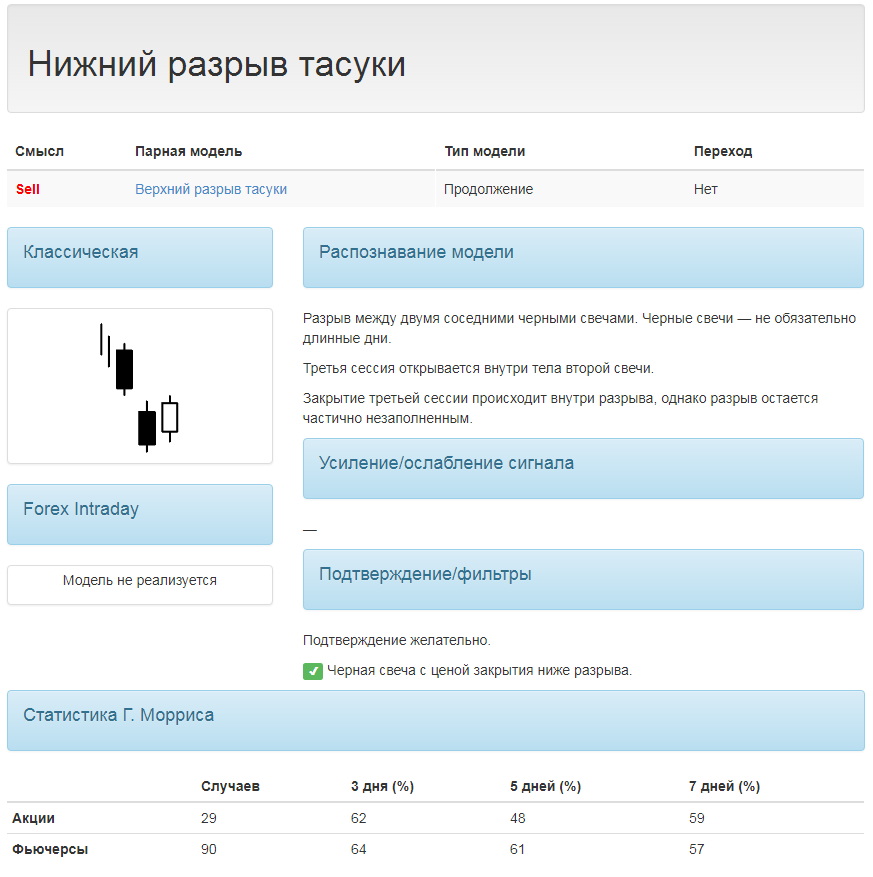Screen dimensions: 873x877
Task: Click the value 57 in Фьючерсы row
Action: pyautogui.click(x=697, y=849)
